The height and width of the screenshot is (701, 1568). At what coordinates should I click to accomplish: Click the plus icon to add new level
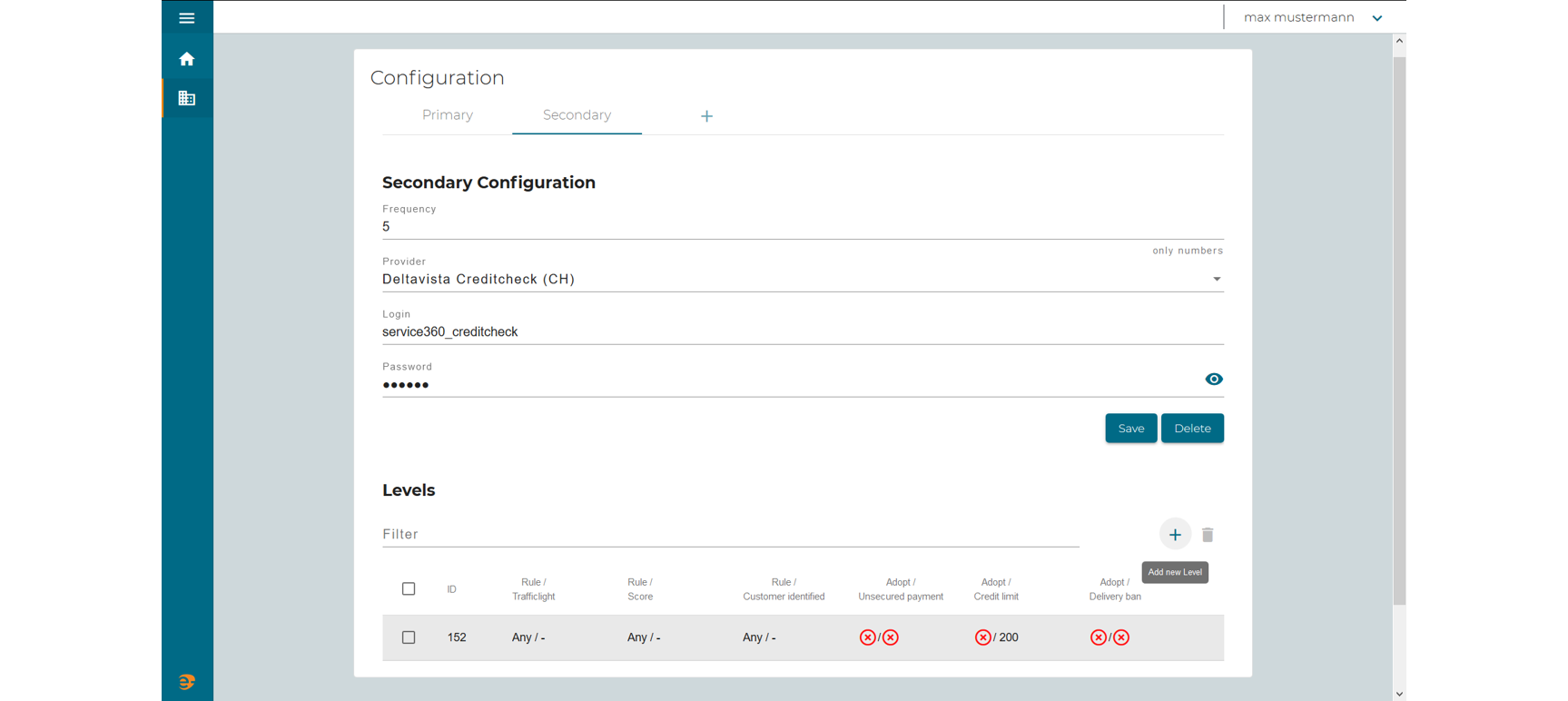pyautogui.click(x=1174, y=535)
